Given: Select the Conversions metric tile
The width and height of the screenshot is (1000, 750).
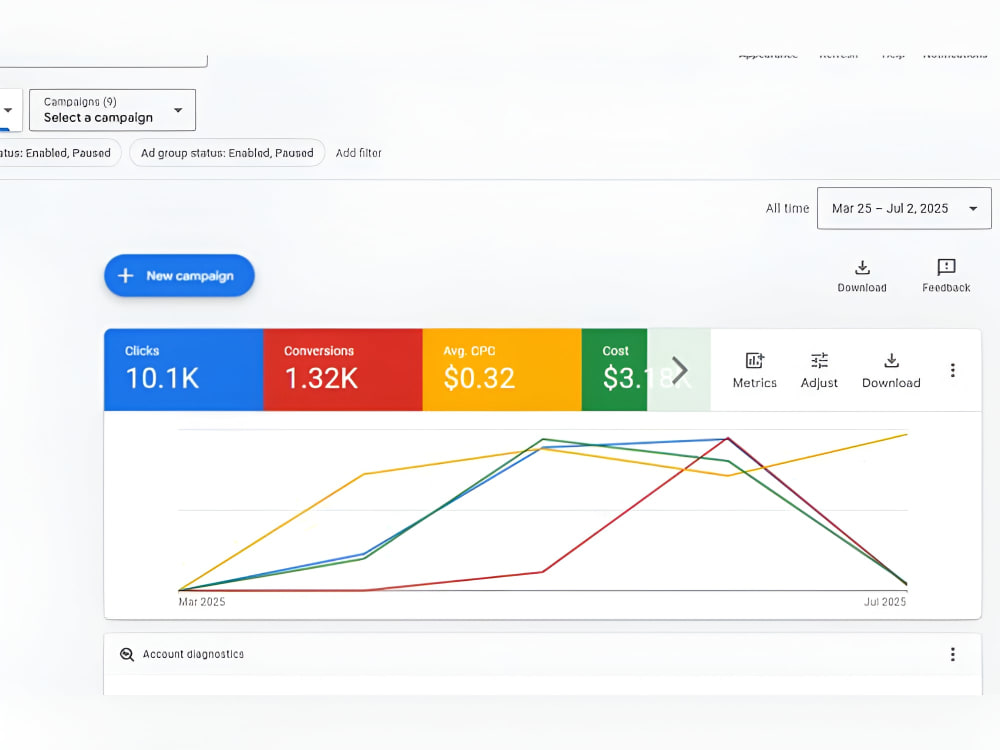Looking at the screenshot, I should click(342, 370).
